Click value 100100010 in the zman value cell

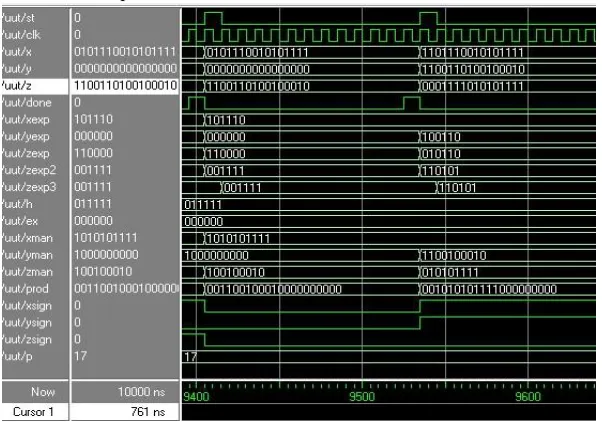pos(103,271)
